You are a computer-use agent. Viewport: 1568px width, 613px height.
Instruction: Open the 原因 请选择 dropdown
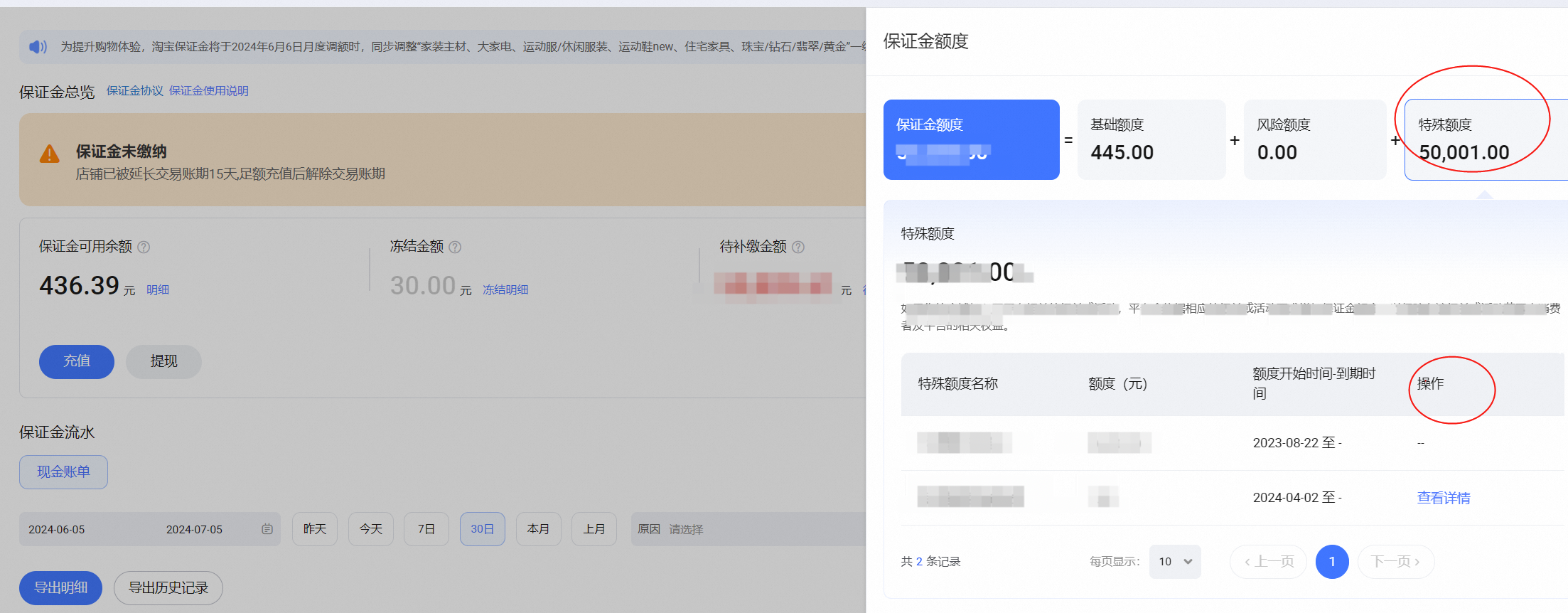click(x=748, y=529)
